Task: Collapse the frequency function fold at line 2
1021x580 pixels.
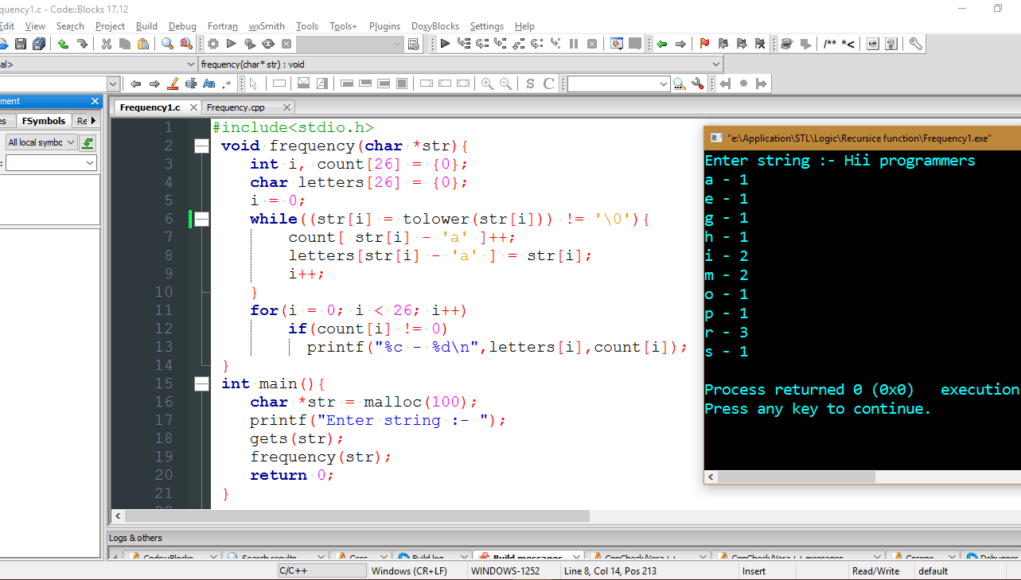Action: pyautogui.click(x=202, y=146)
